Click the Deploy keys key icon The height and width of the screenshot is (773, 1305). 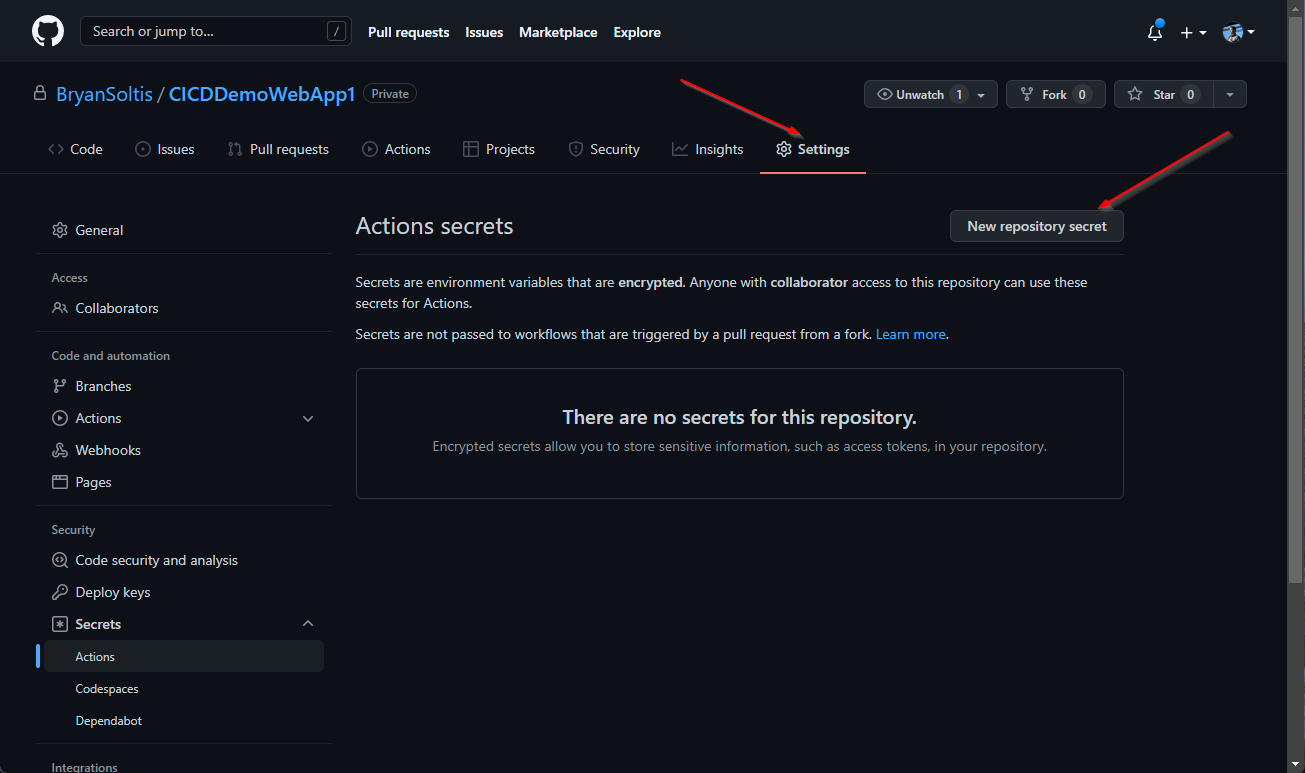point(60,592)
